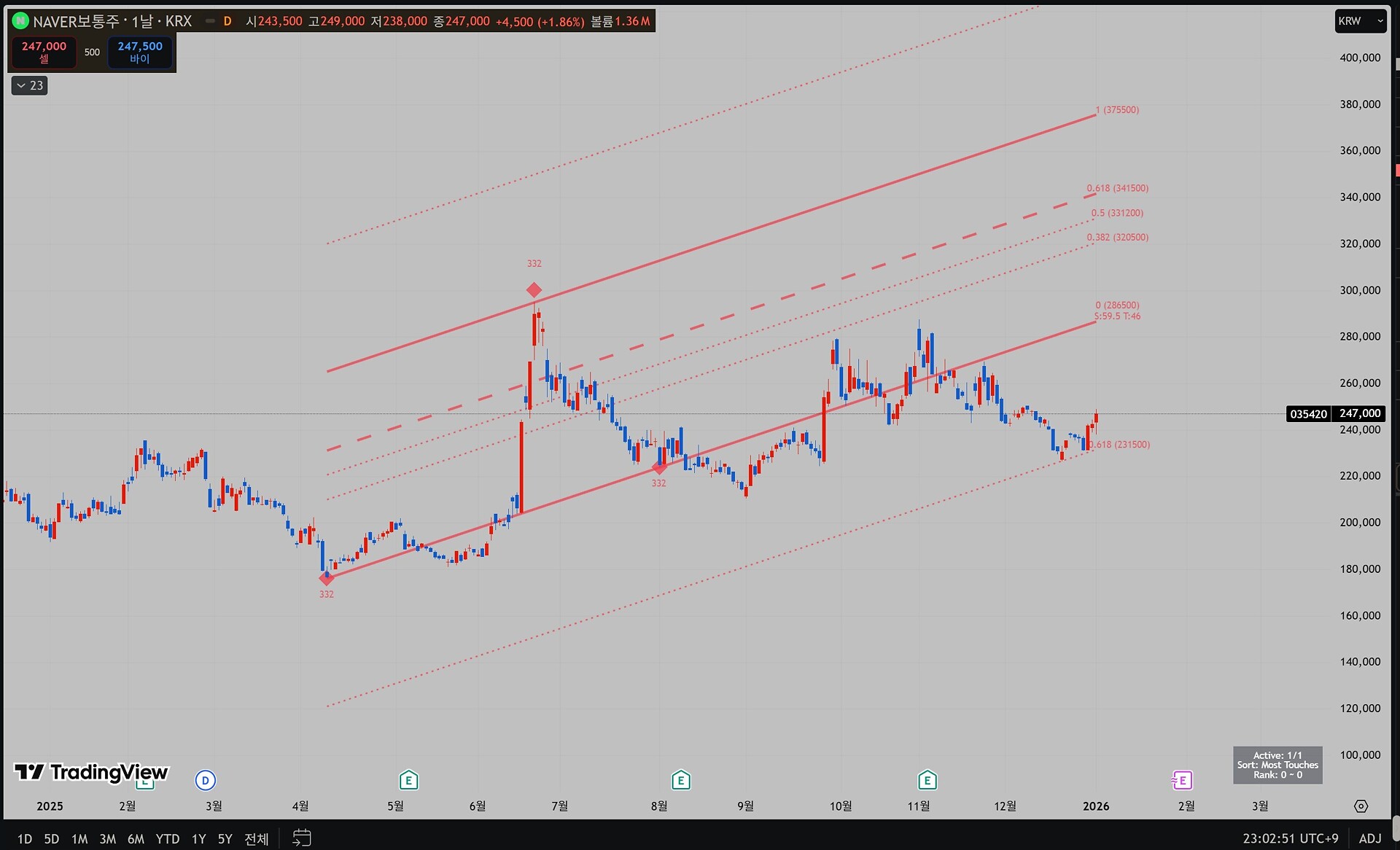Toggle the ADJ adjusted price setting

click(x=1370, y=838)
